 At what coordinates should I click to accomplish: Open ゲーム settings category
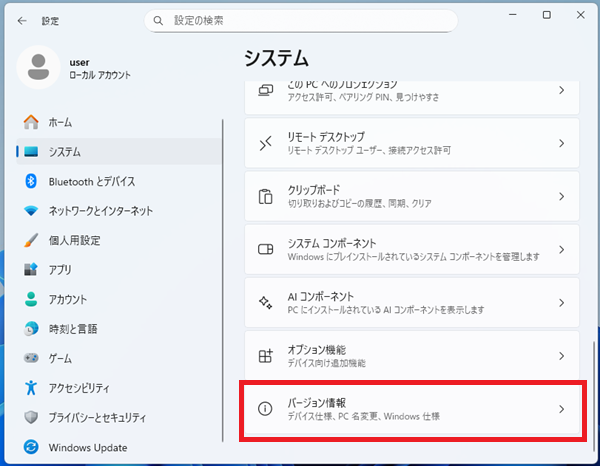pos(119,358)
